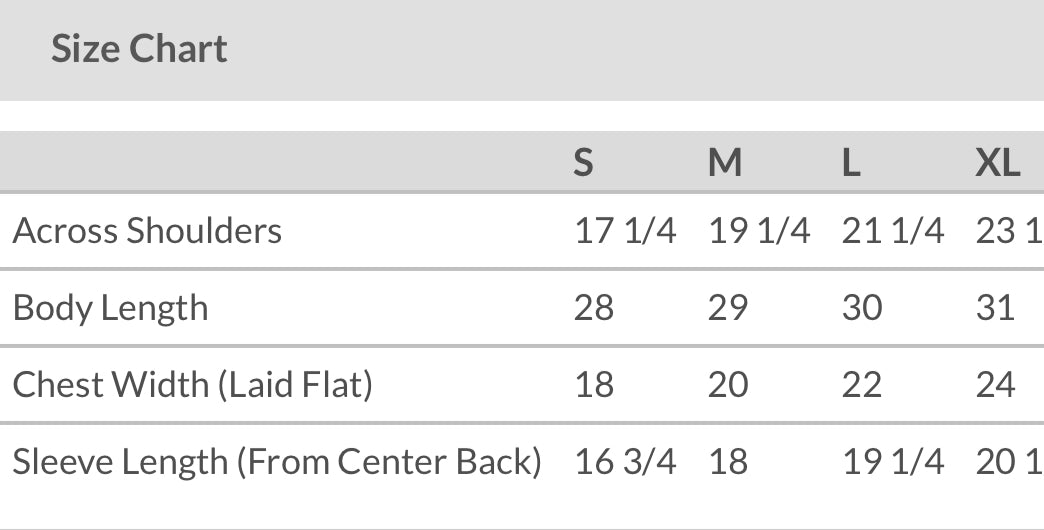The image size is (1044, 530).
Task: Click body length value 31
Action: pyautogui.click(x=995, y=307)
